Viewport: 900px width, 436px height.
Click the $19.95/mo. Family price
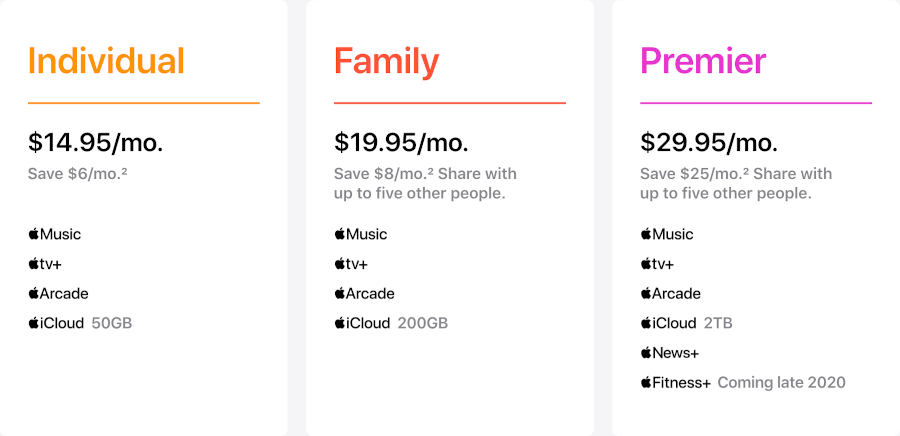pos(401,142)
